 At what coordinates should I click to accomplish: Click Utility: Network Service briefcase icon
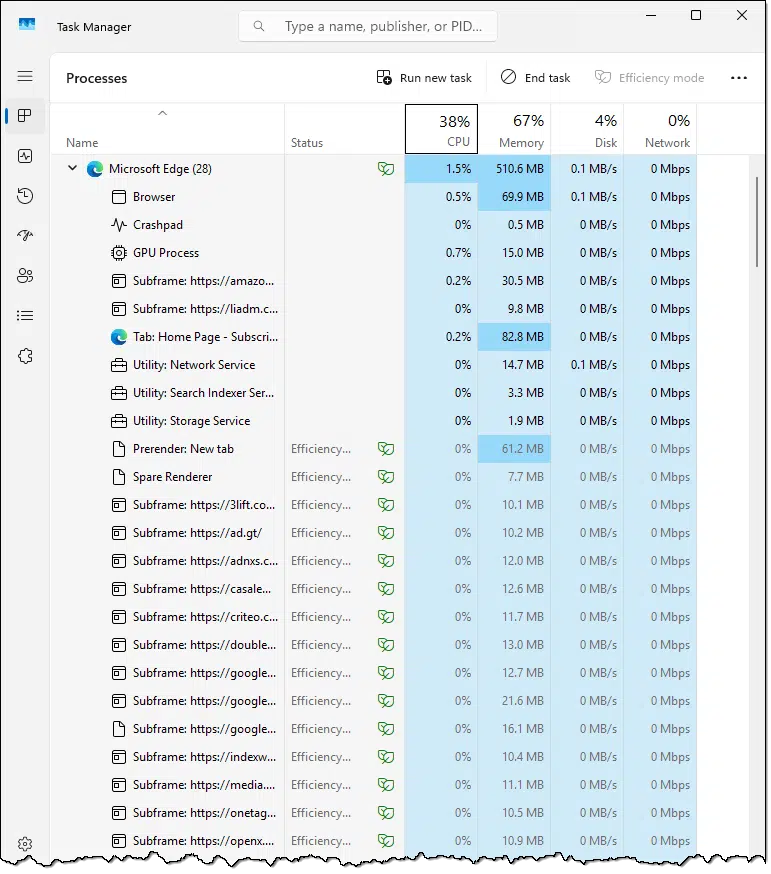[x=119, y=365]
